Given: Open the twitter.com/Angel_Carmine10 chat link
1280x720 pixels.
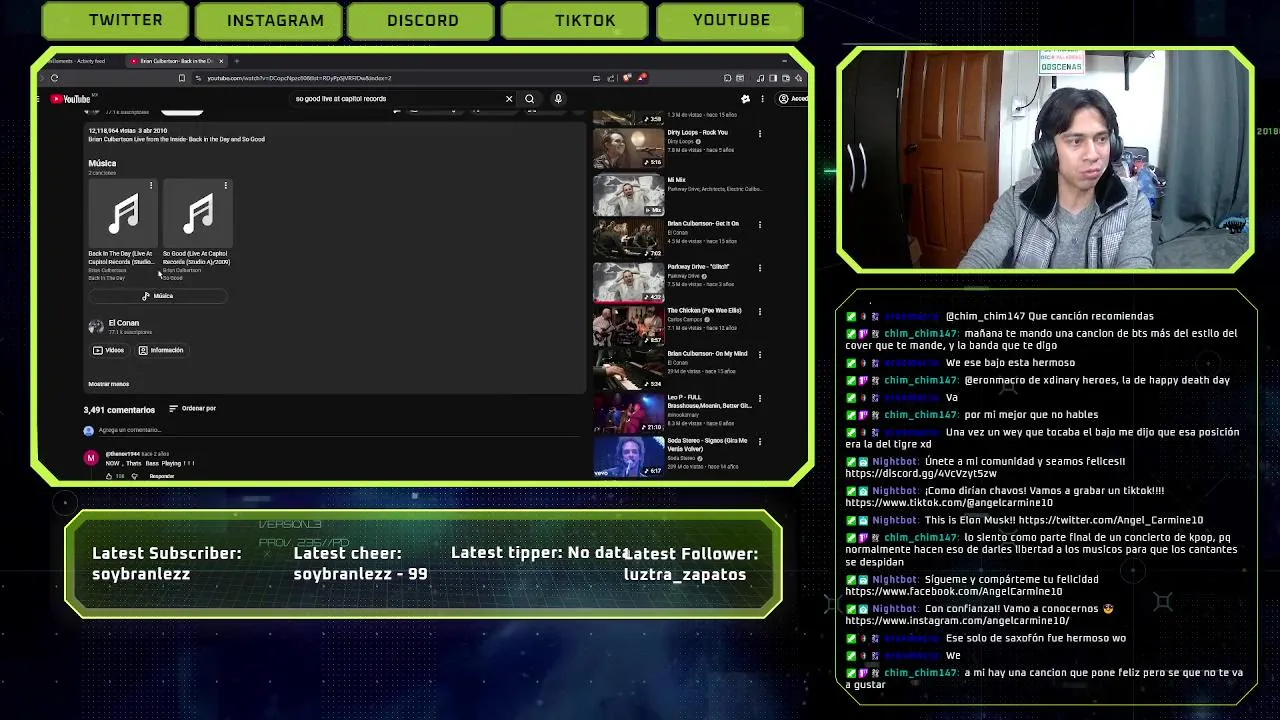Looking at the screenshot, I should (x=1111, y=520).
